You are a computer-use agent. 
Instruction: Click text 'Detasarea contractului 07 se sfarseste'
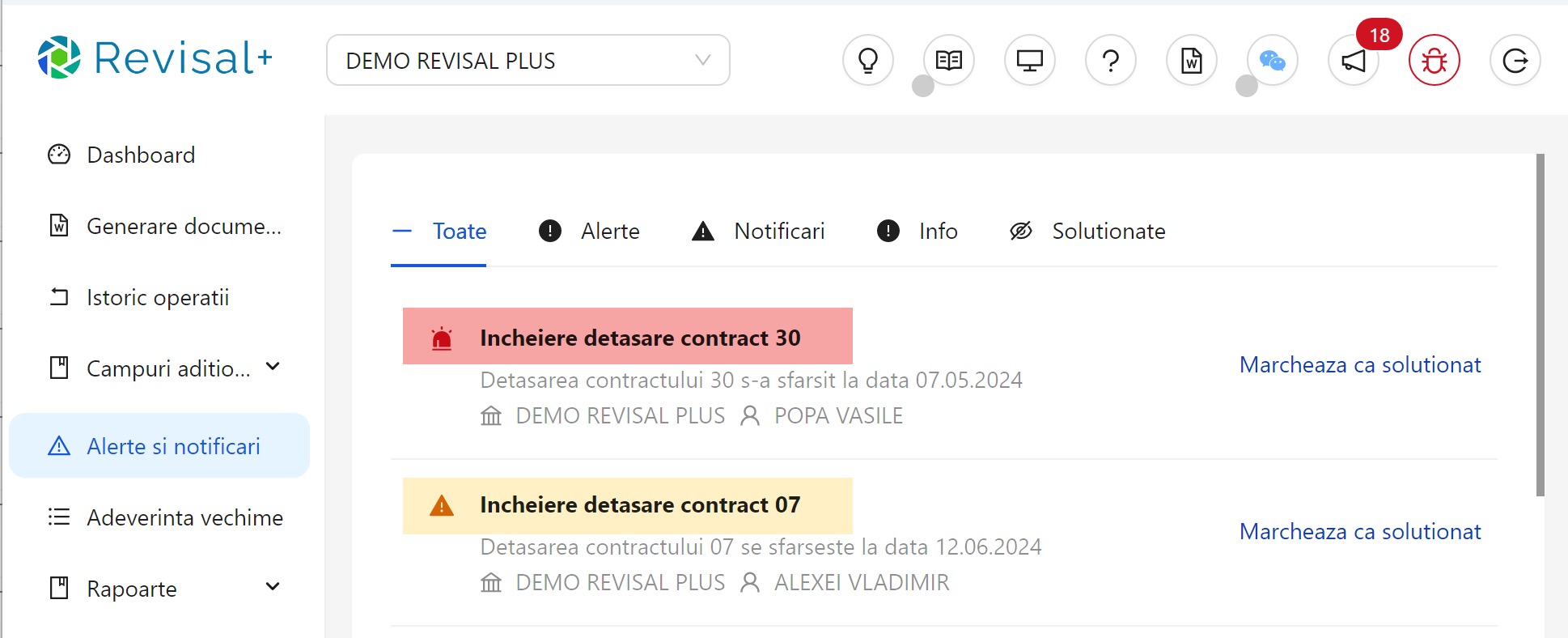(667, 547)
